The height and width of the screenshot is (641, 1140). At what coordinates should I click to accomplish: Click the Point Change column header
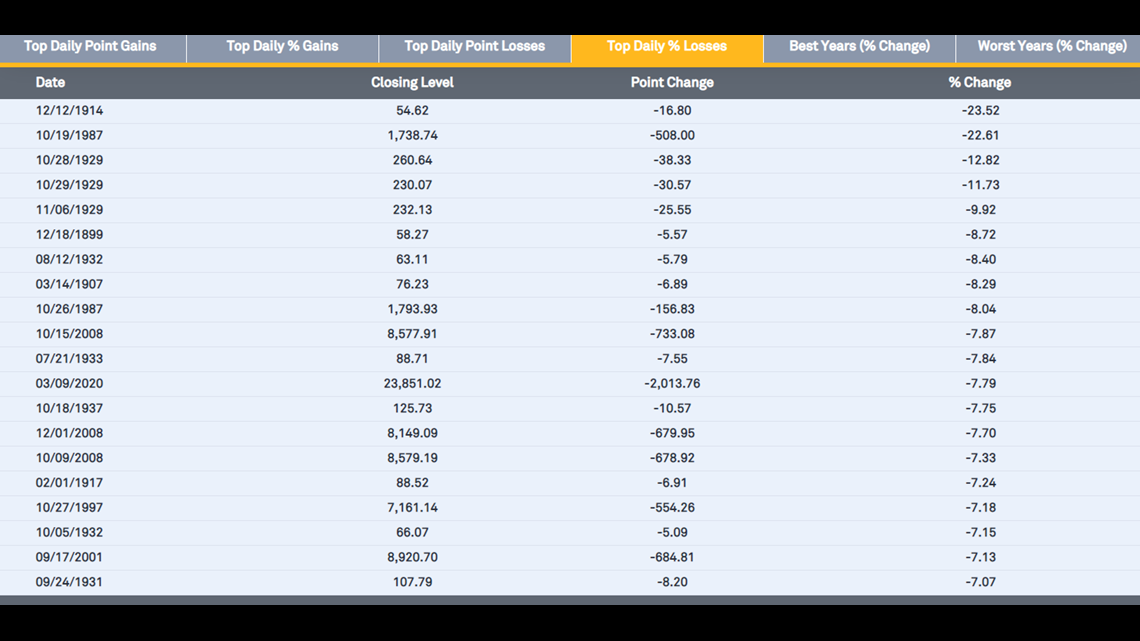[x=672, y=83]
